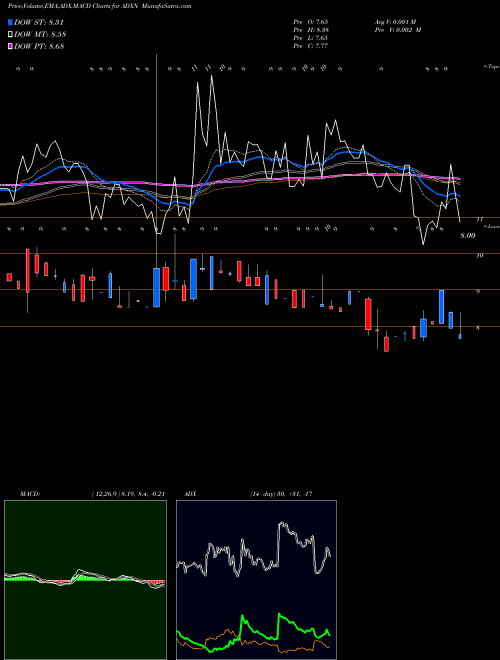The width and height of the screenshot is (500, 660).
Task: Select the 'DOW ST: 8.31' legend label
Action: click(39, 22)
